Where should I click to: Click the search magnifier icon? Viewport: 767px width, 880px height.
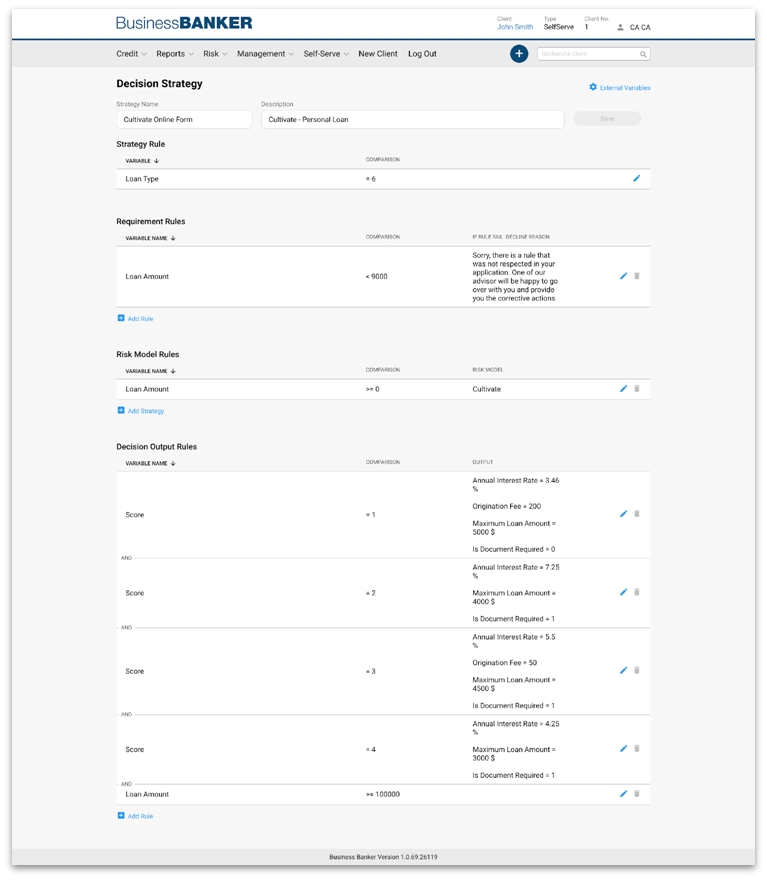[x=643, y=54]
